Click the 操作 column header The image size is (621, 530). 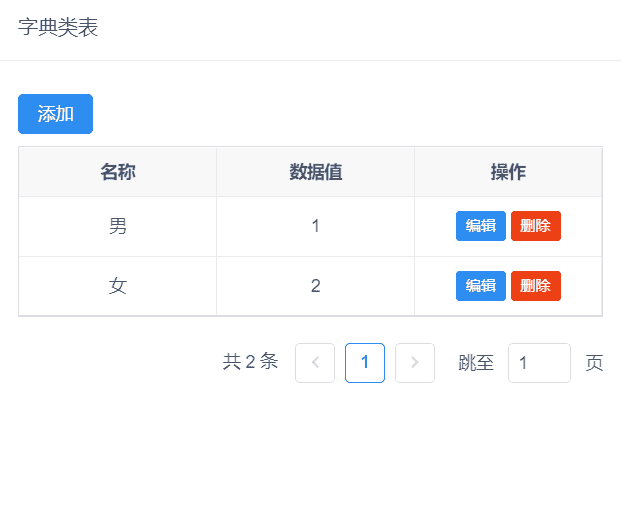pos(508,172)
